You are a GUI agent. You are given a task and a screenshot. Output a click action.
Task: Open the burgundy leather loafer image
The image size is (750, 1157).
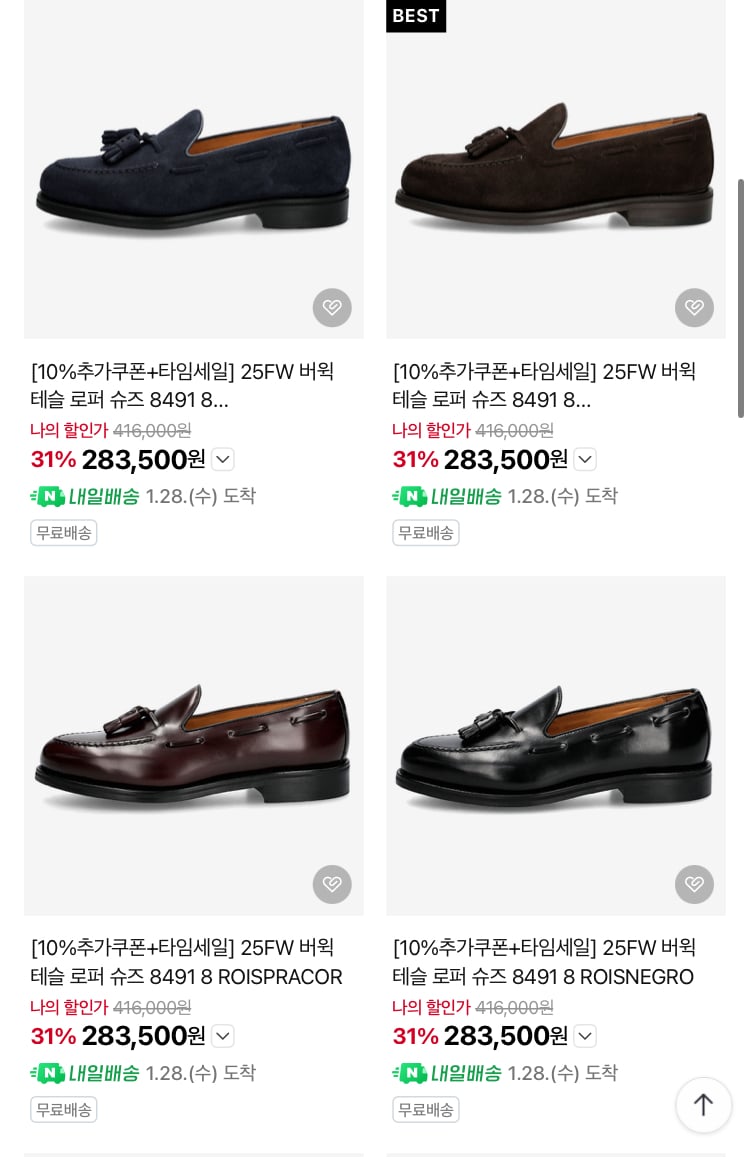pyautogui.click(x=194, y=745)
